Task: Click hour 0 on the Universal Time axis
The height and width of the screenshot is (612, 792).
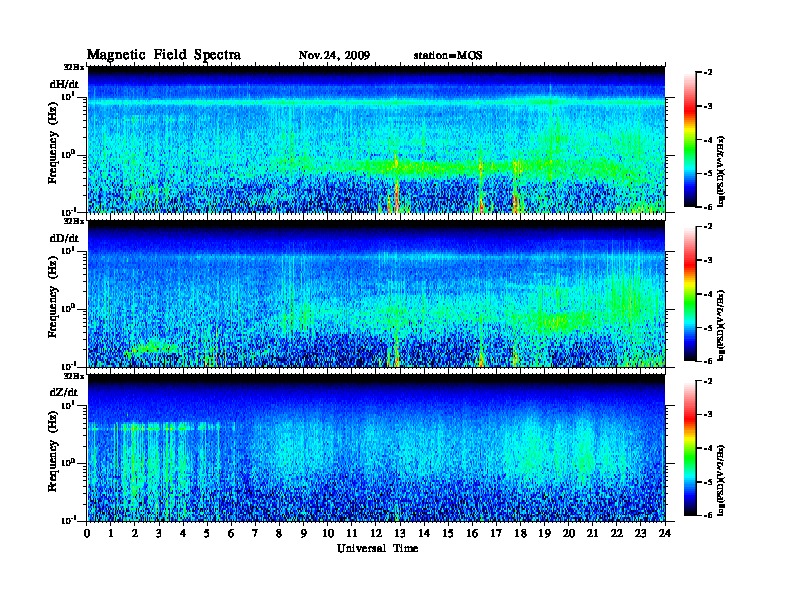Action: pos(87,533)
